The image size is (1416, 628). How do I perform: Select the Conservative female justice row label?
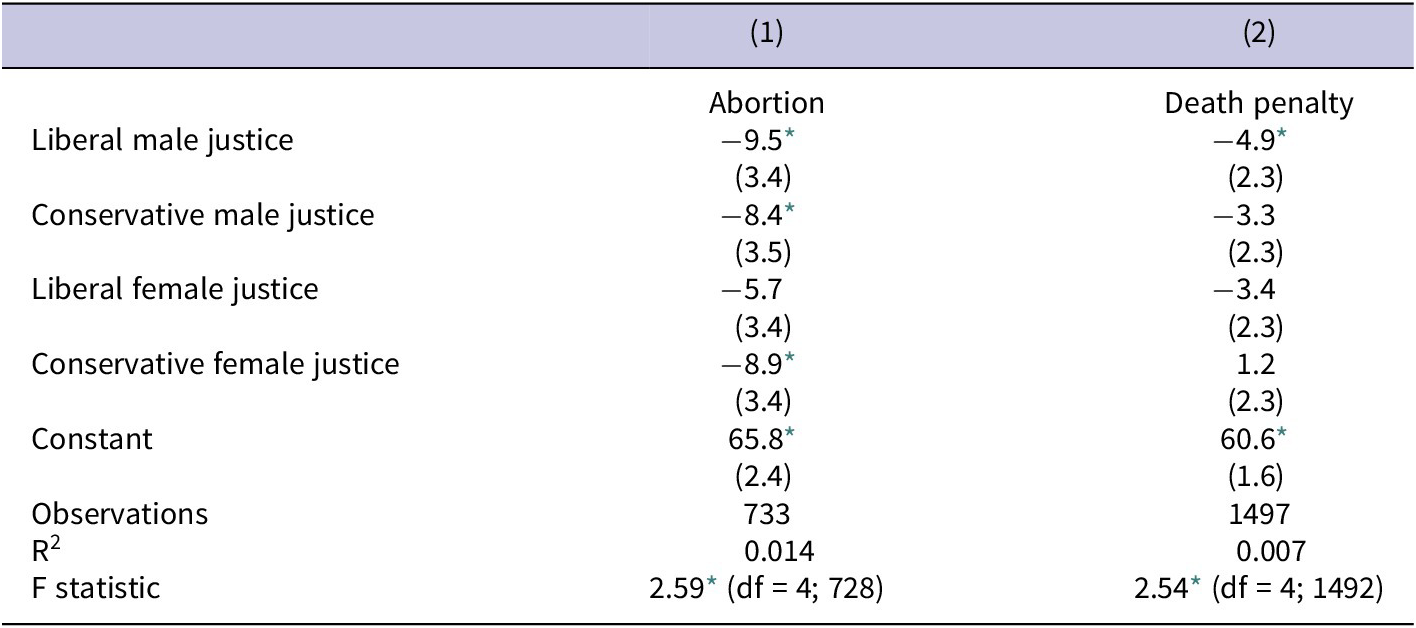click(x=215, y=364)
